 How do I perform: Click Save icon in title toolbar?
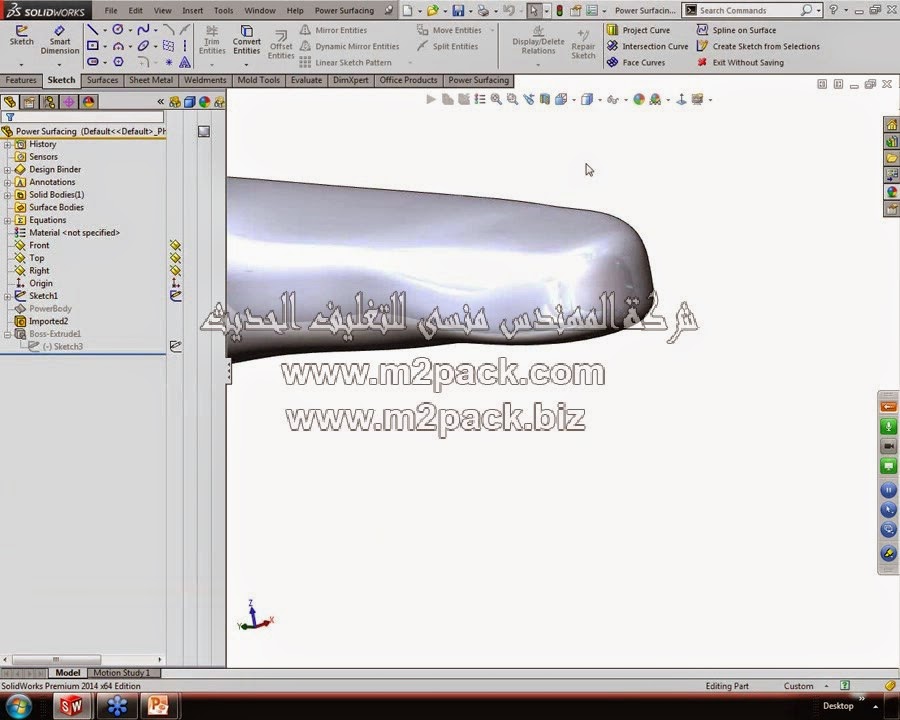tap(458, 10)
